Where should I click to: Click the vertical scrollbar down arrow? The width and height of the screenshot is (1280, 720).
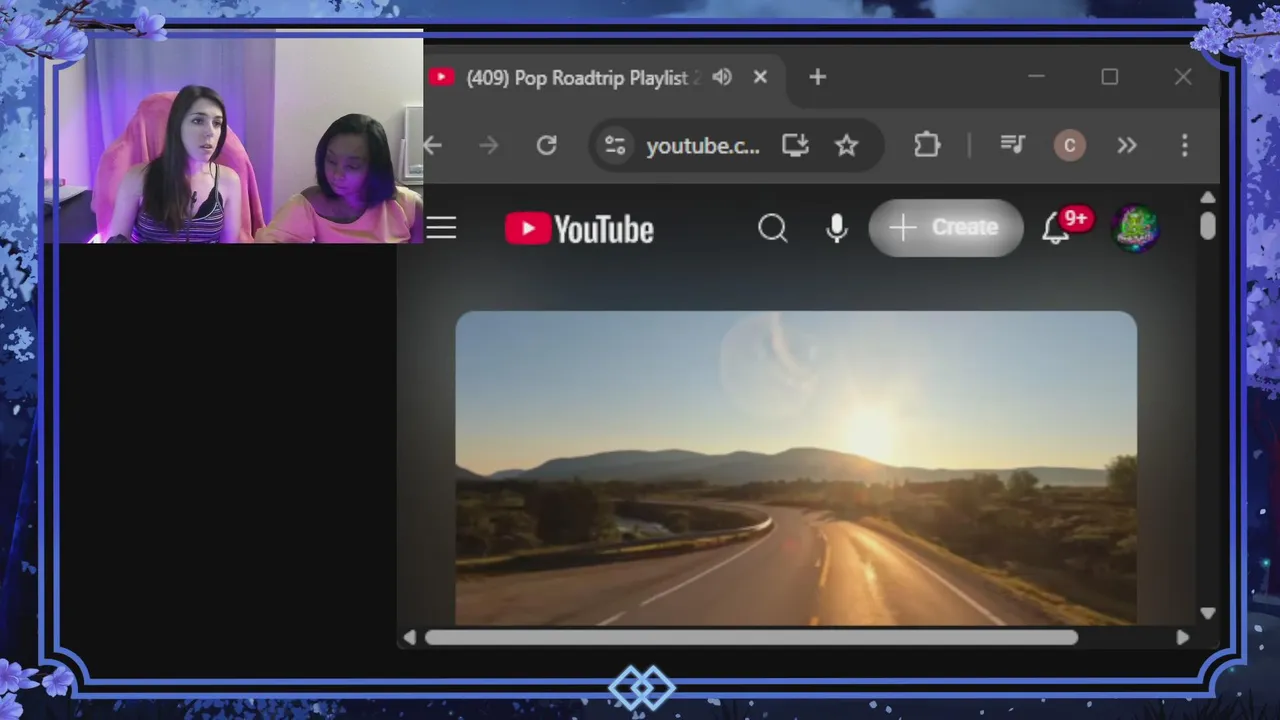tap(1207, 613)
